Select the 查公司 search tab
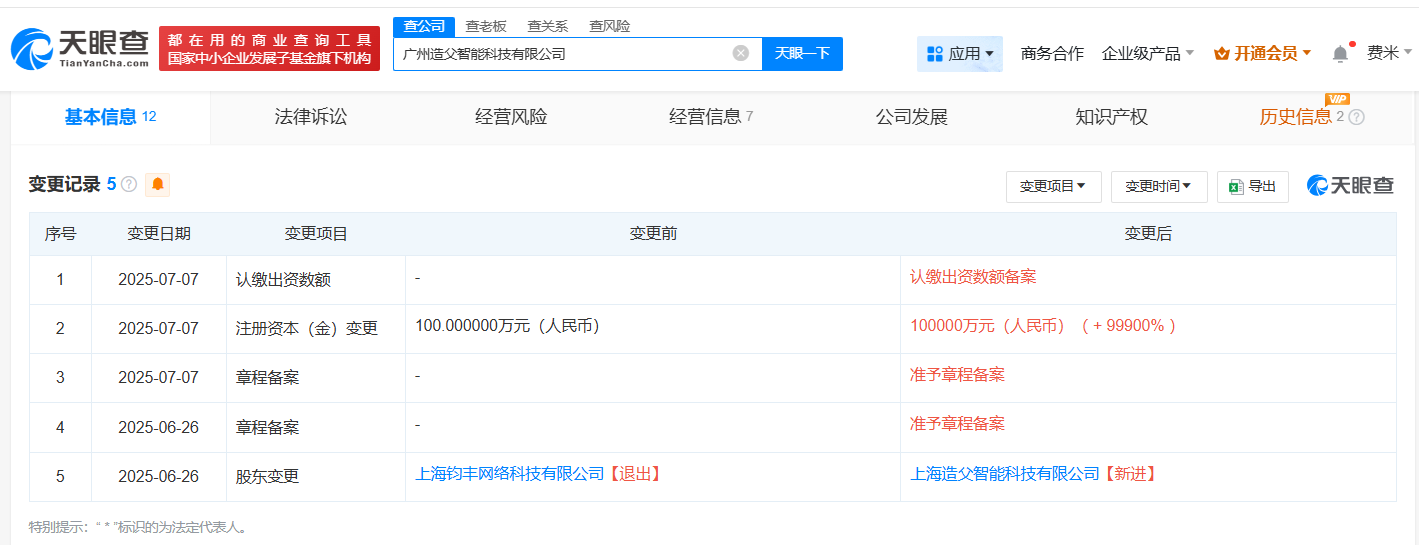Image resolution: width=1419 pixels, height=545 pixels. coord(424,26)
